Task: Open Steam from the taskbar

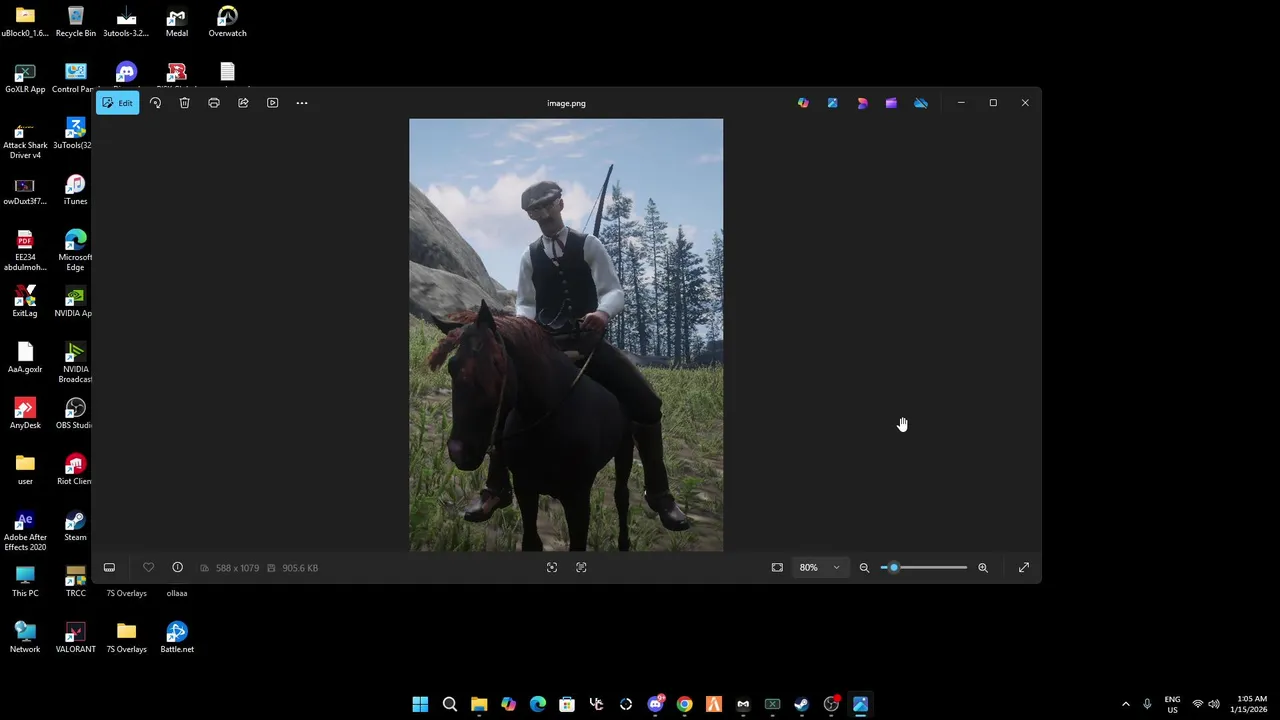Action: click(x=801, y=704)
